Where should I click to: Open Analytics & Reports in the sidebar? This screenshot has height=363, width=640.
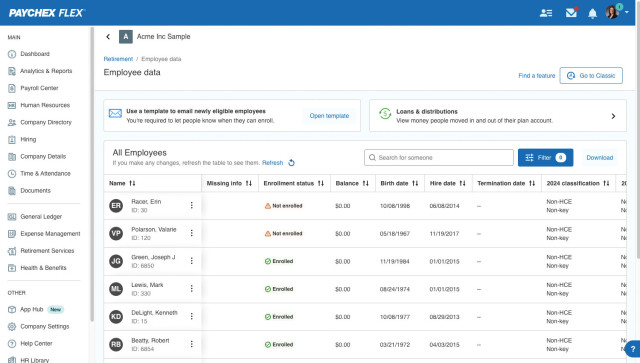[46, 71]
